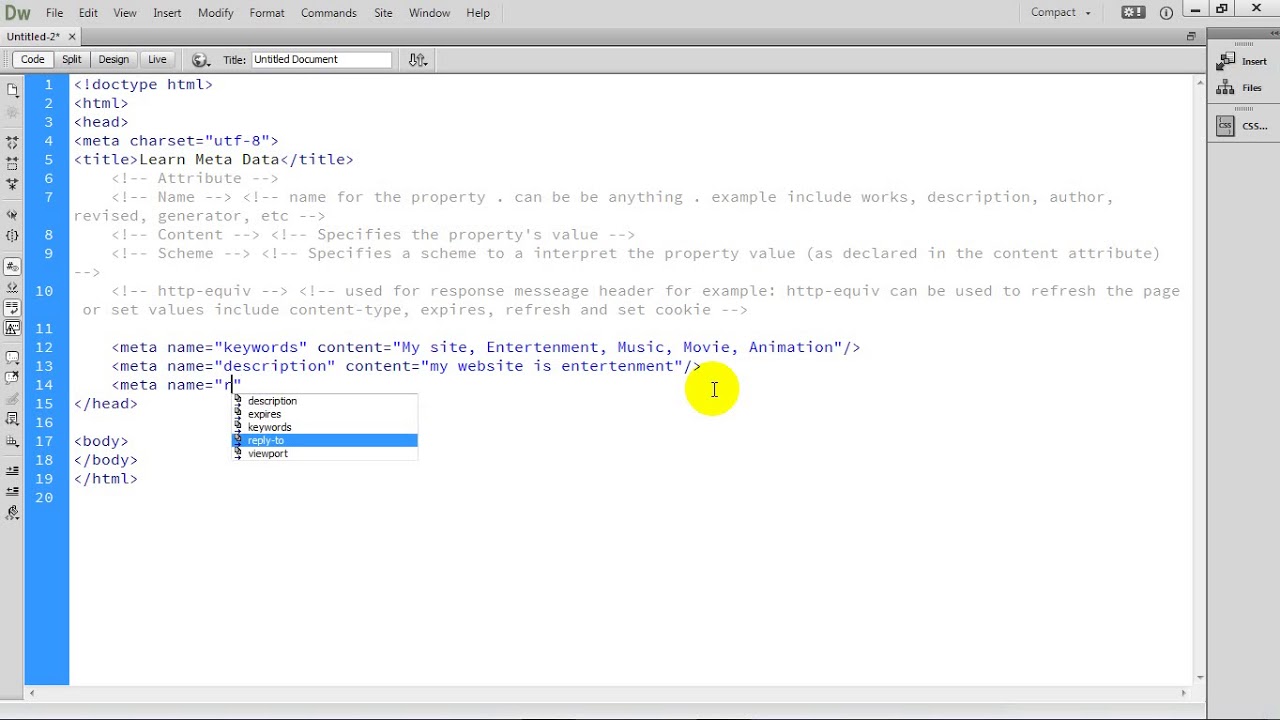Click the Indent Code icon

12,470
